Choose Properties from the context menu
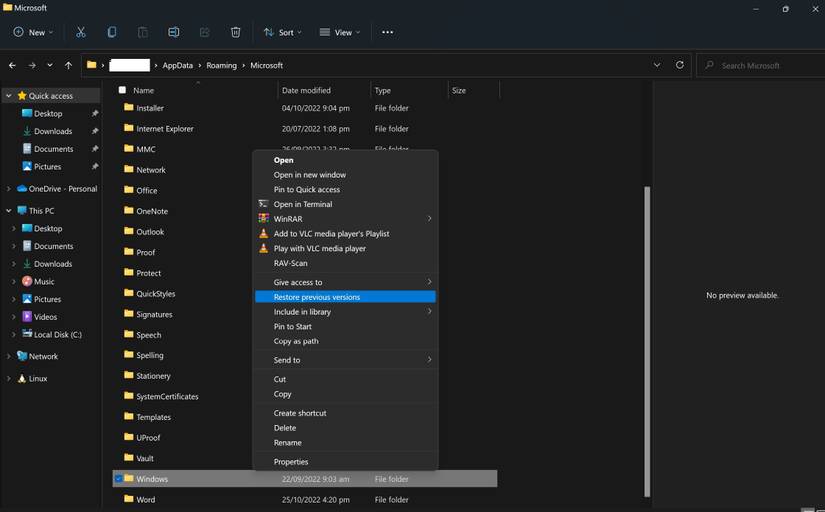 (x=291, y=462)
